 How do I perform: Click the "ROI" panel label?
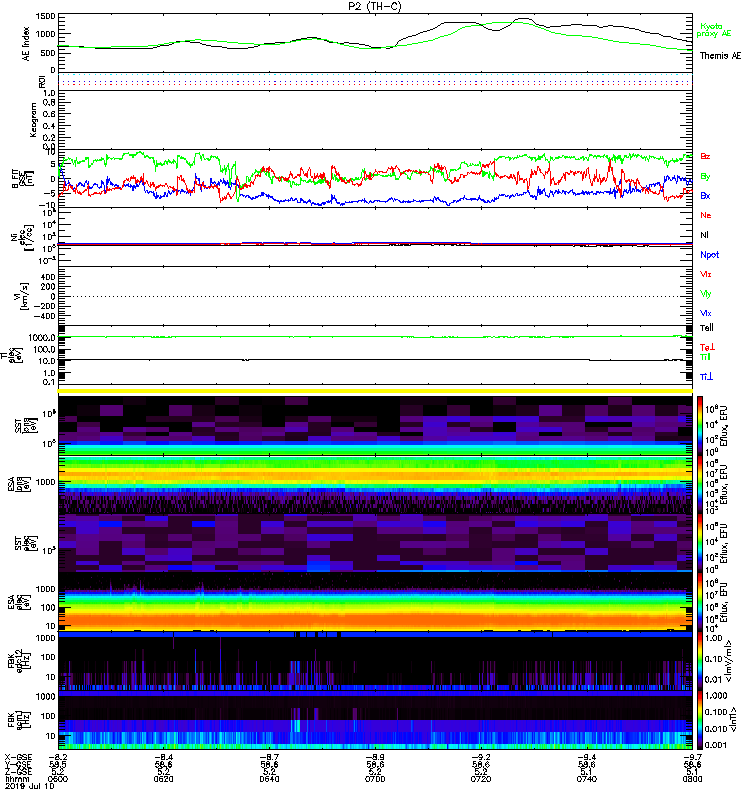click(x=42, y=82)
